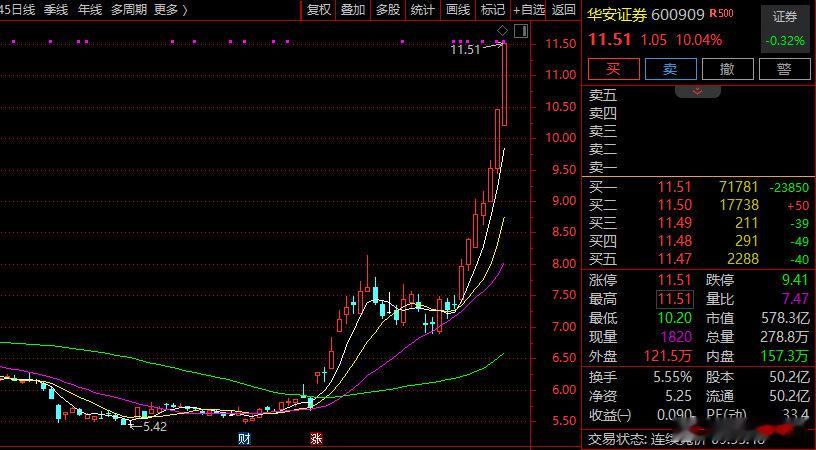Switch to 季线 quarterly chart
This screenshot has height=450, width=816.
[56, 9]
